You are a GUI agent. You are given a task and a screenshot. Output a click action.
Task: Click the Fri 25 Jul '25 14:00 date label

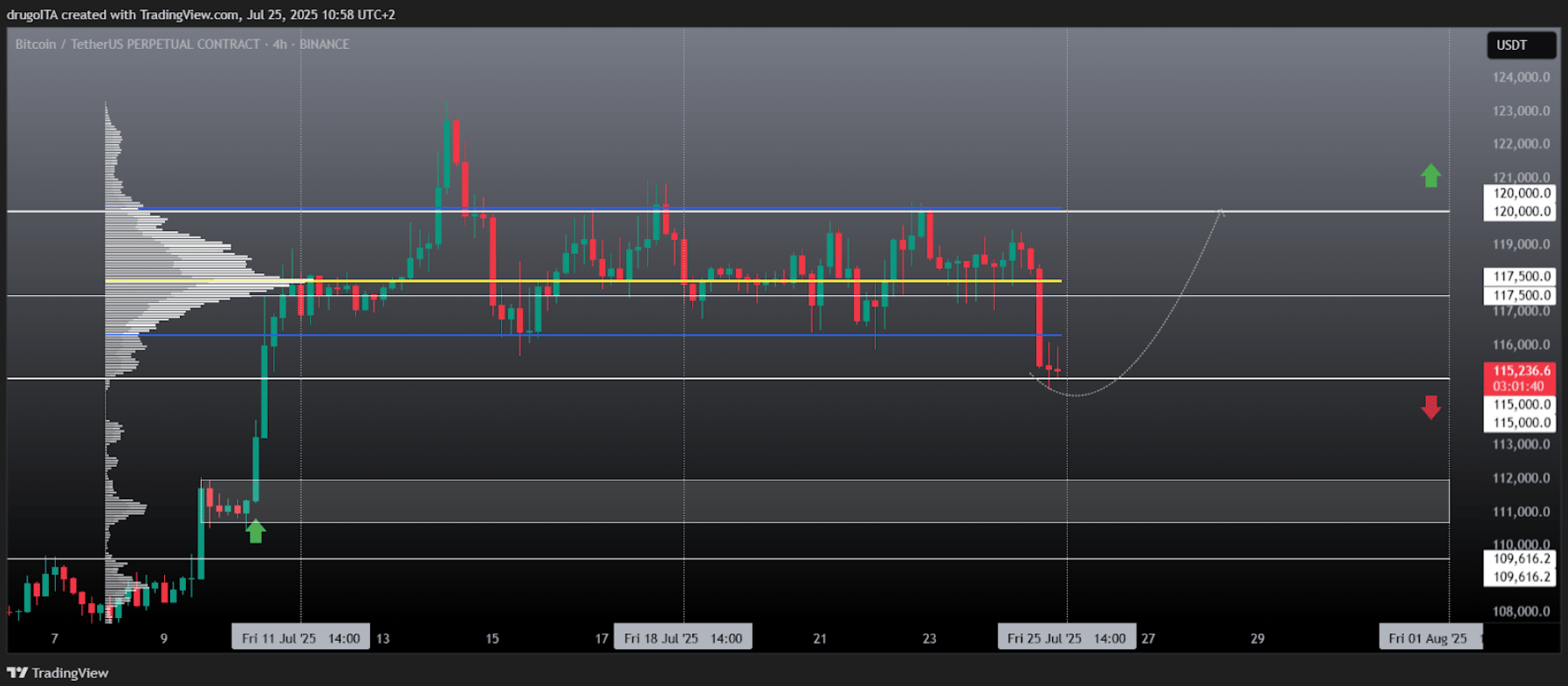click(x=1067, y=638)
